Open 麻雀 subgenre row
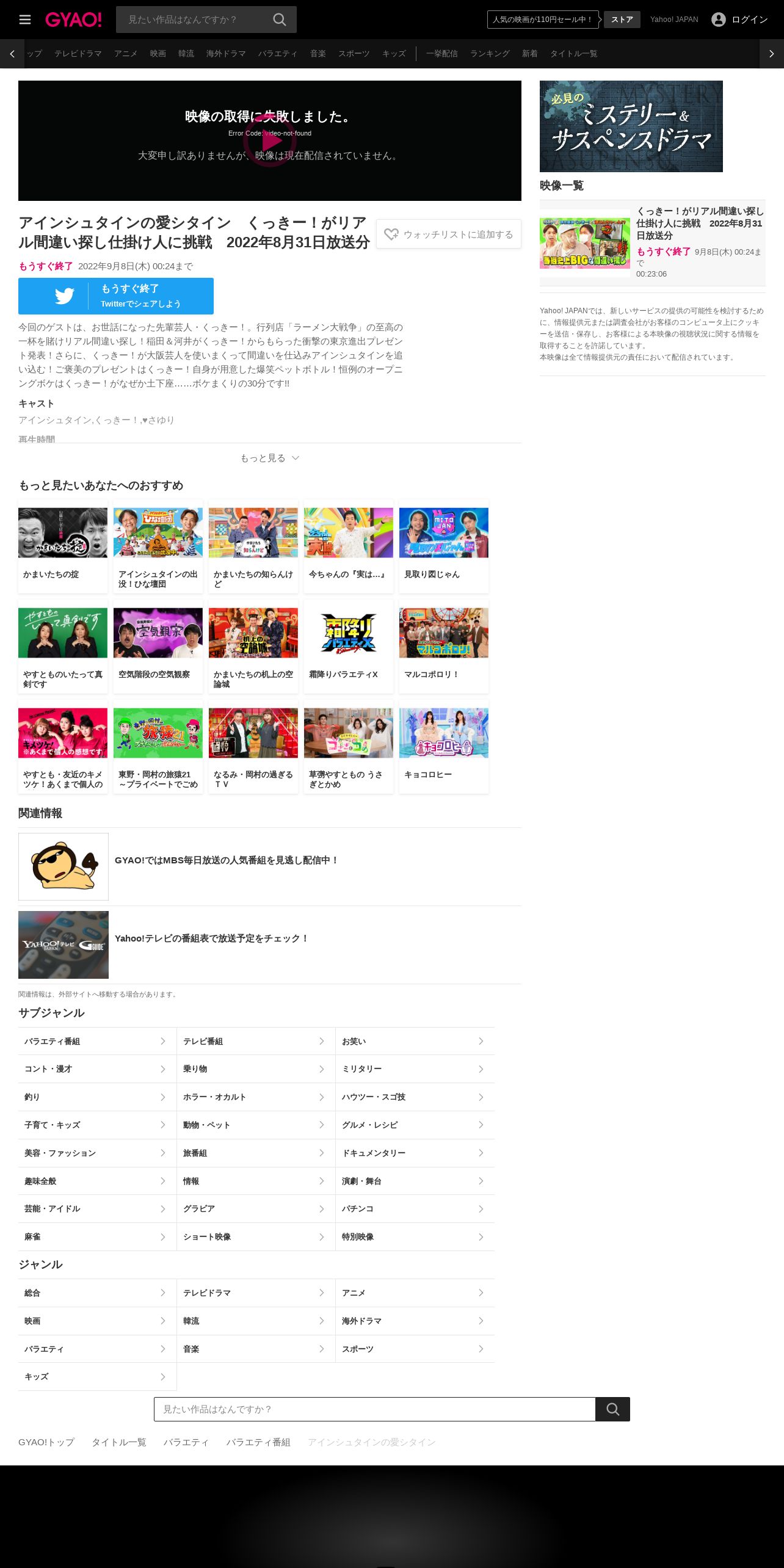The width and height of the screenshot is (784, 1568). click(x=97, y=1236)
